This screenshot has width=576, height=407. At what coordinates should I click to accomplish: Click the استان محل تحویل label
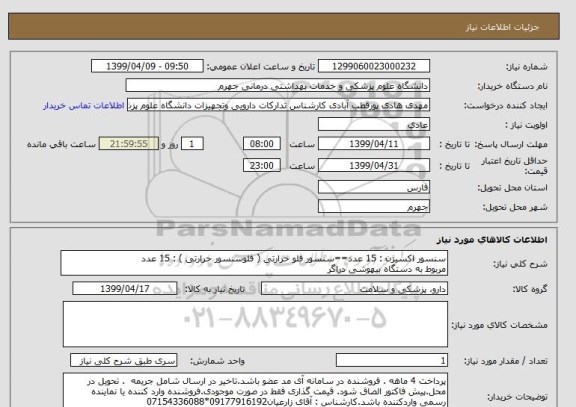point(512,188)
